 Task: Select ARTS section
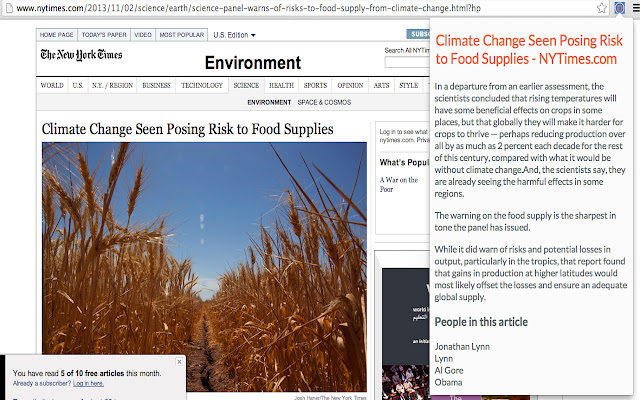click(x=381, y=85)
